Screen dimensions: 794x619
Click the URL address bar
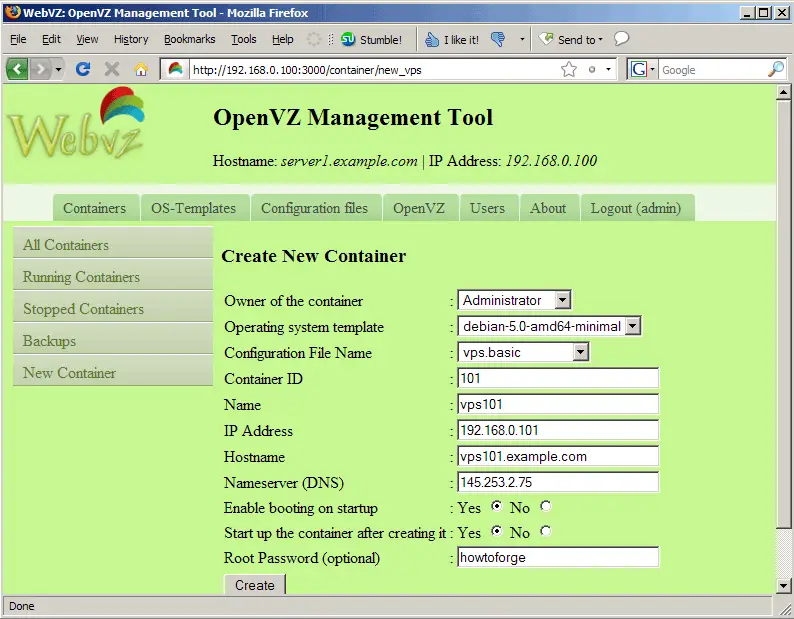tap(373, 69)
